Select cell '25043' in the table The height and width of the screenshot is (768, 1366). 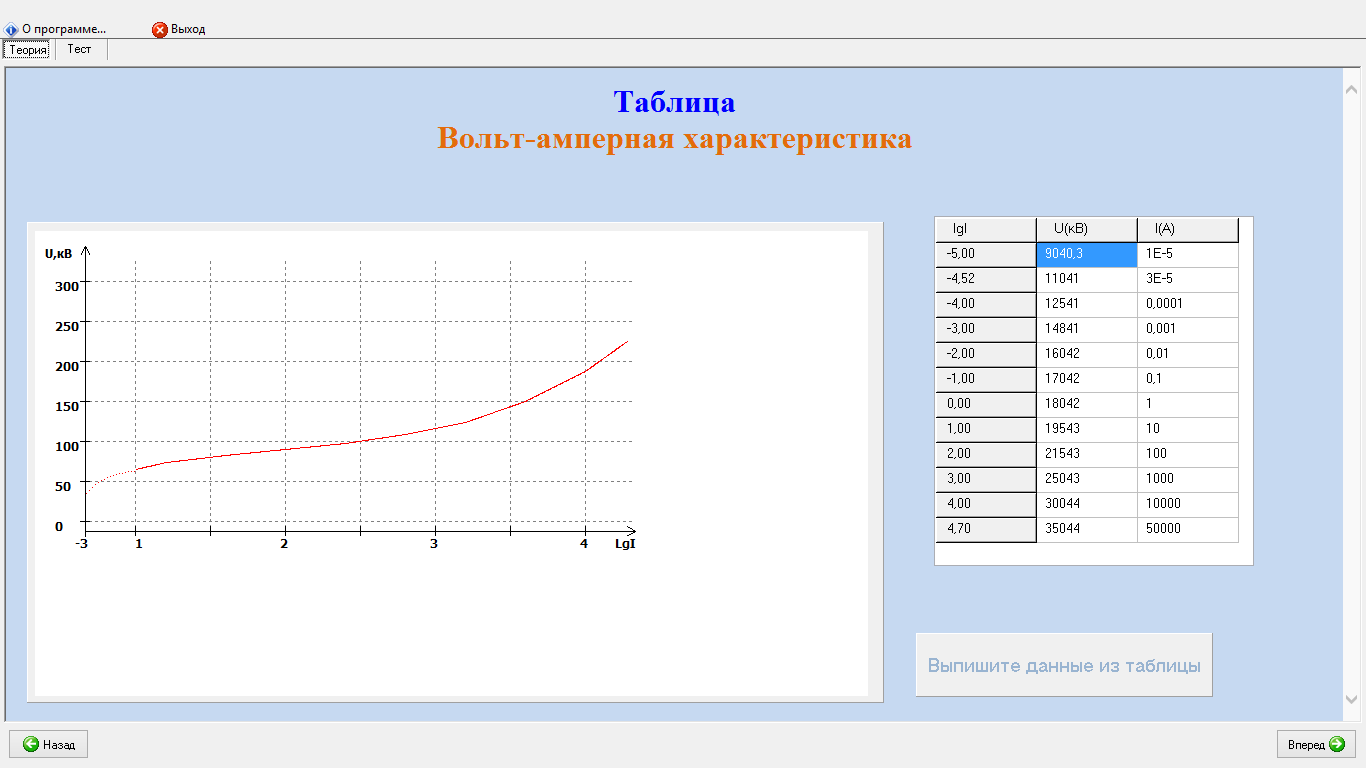pos(1087,480)
